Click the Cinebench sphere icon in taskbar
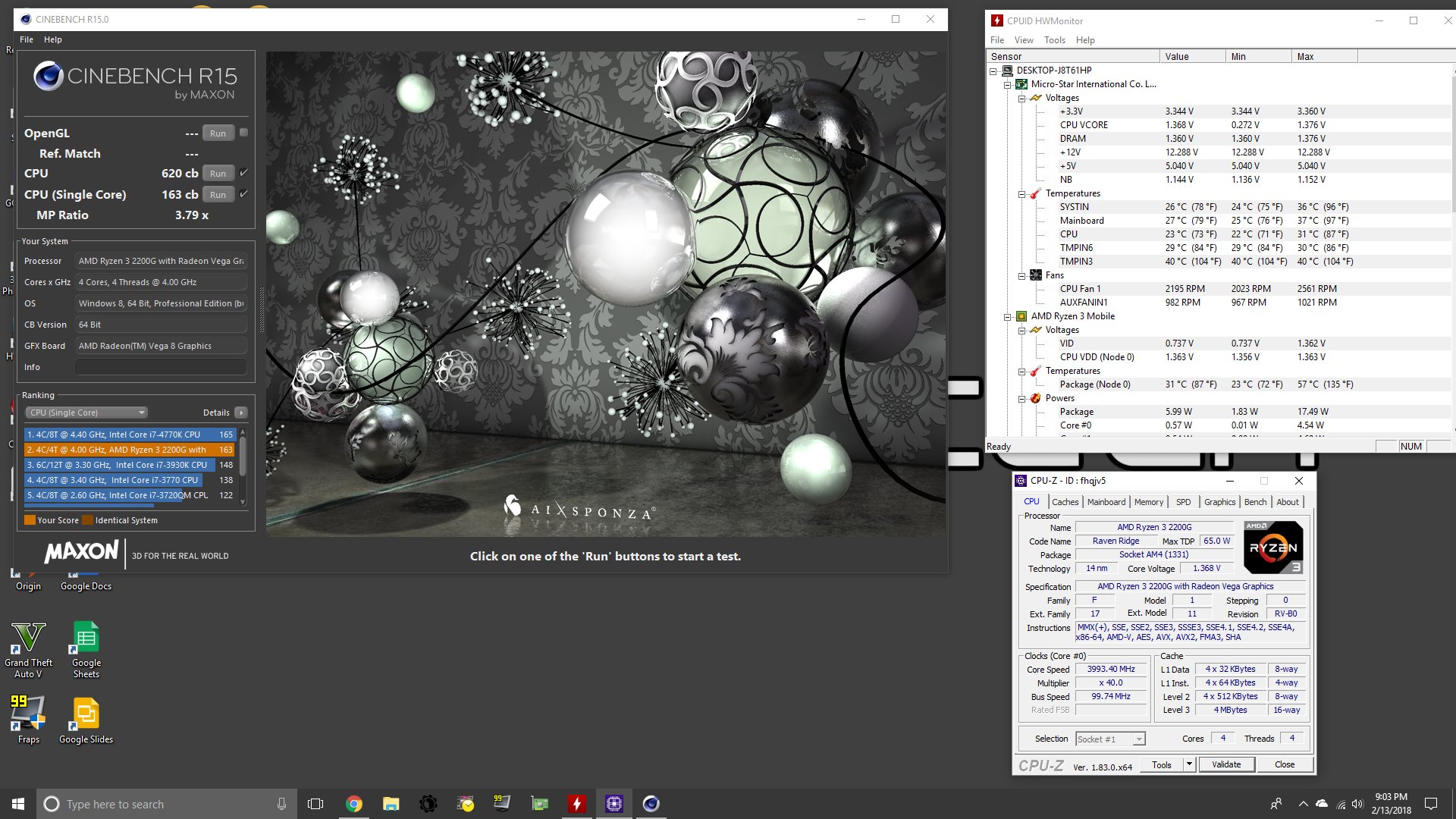 (651, 804)
